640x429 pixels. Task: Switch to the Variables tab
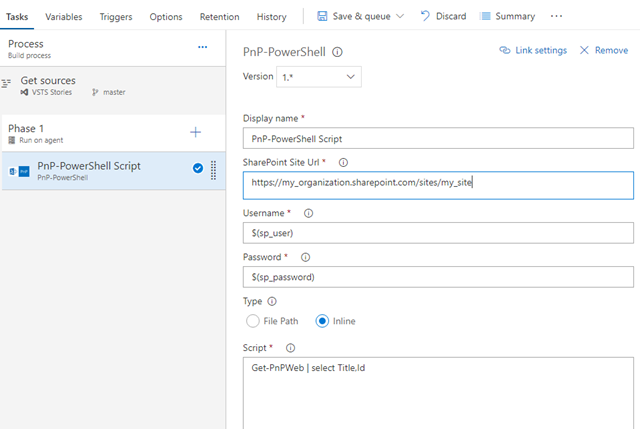(63, 17)
